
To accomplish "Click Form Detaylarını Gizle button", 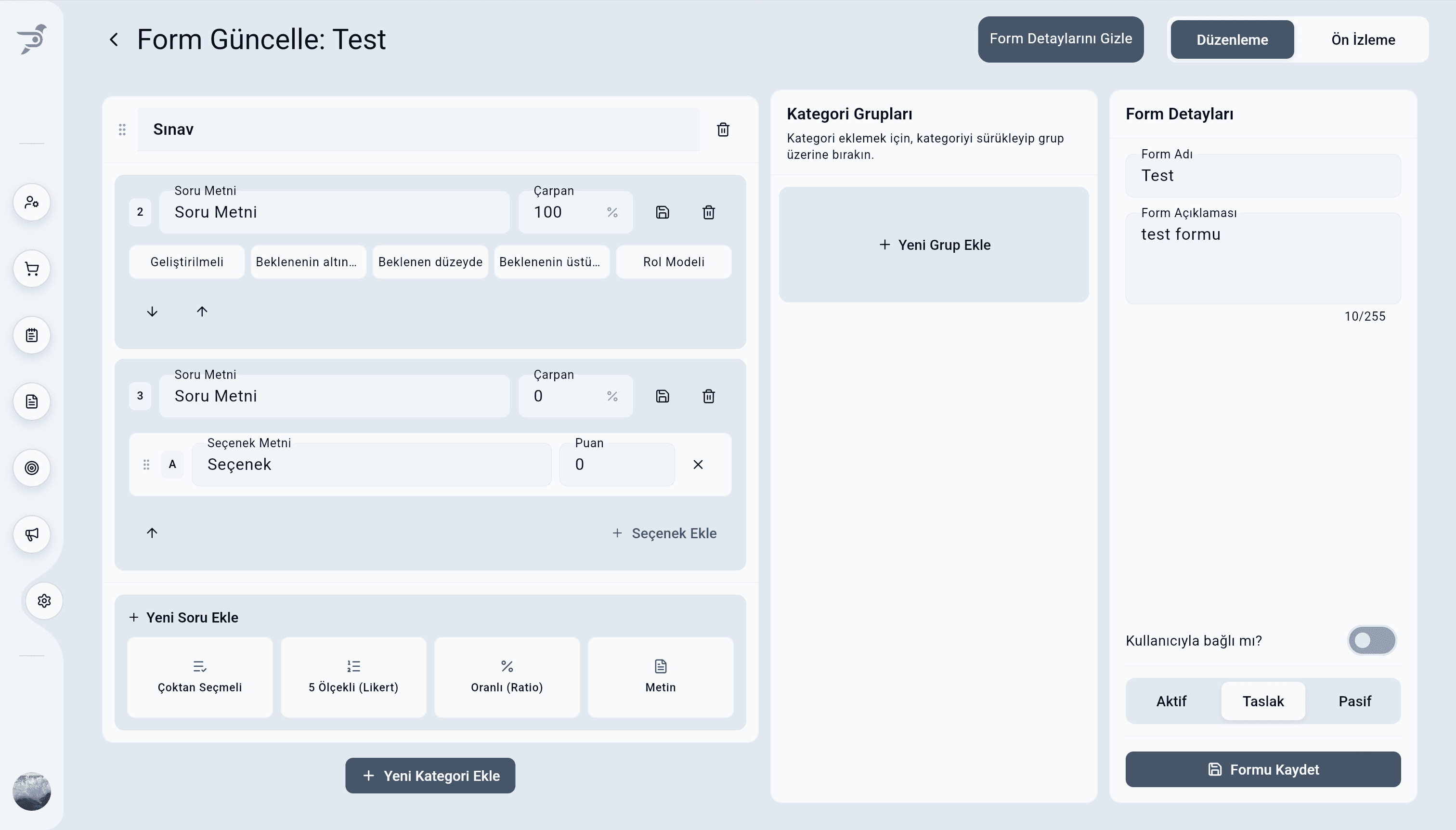I will pos(1060,39).
